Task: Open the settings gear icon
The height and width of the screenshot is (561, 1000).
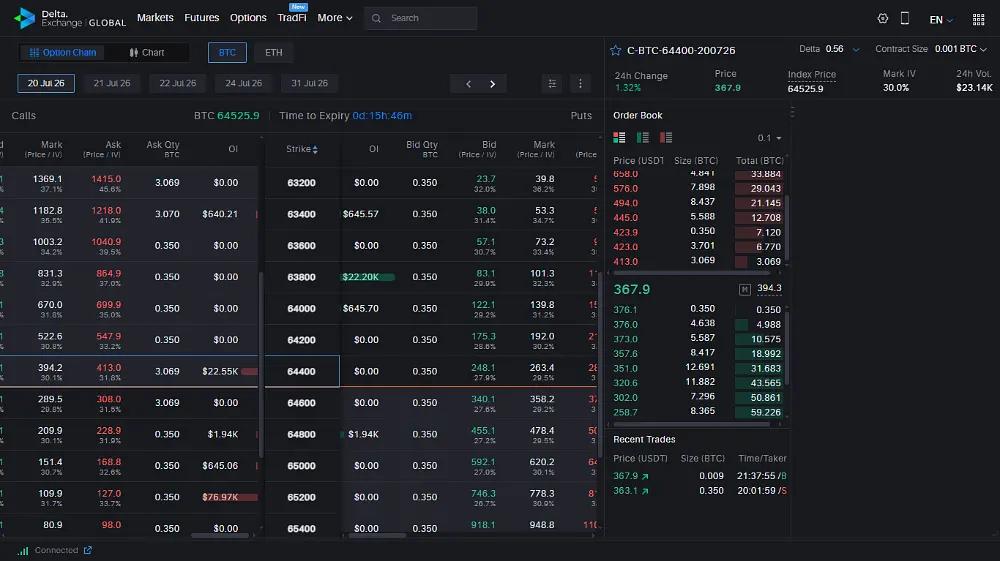Action: click(883, 18)
